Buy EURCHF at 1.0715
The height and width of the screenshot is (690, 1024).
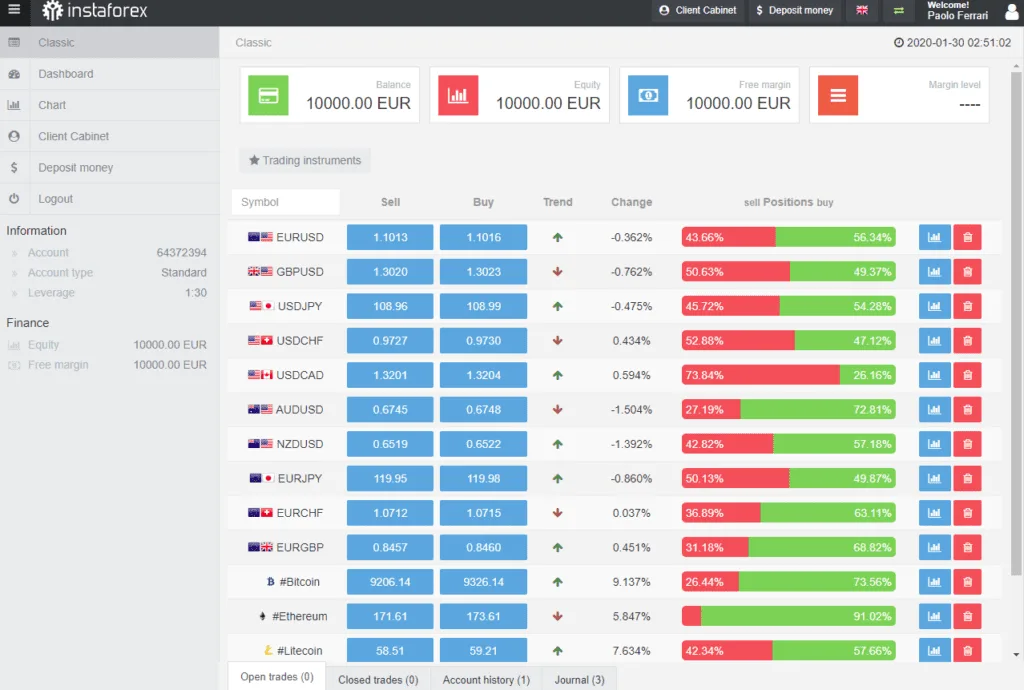pos(483,513)
